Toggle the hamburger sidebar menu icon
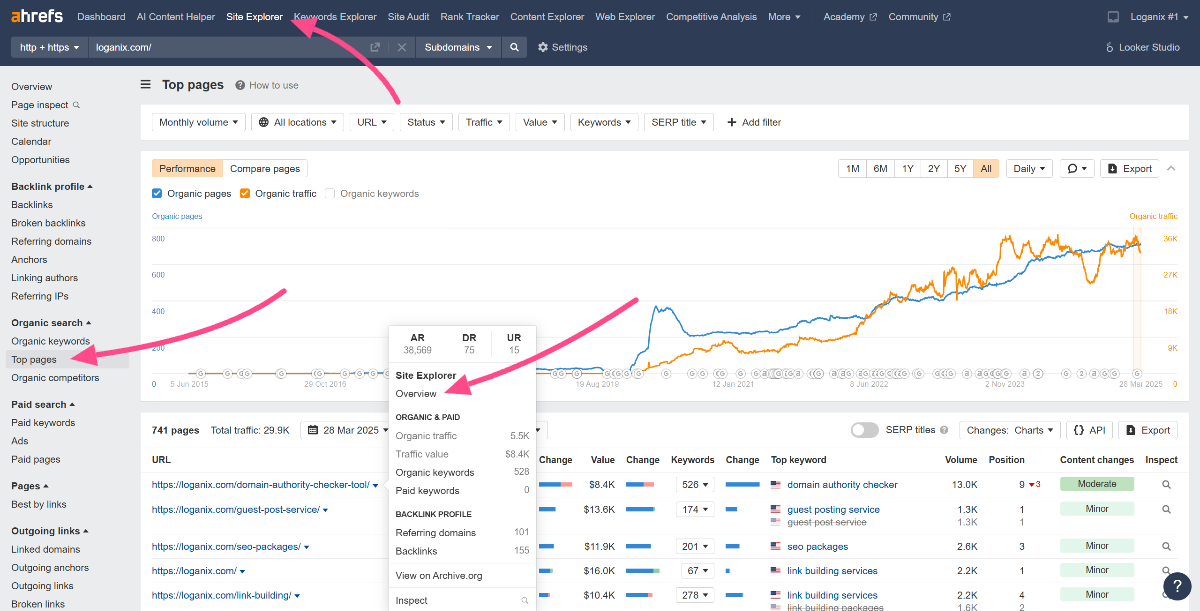Viewport: 1200px width, 611px height. click(x=146, y=85)
